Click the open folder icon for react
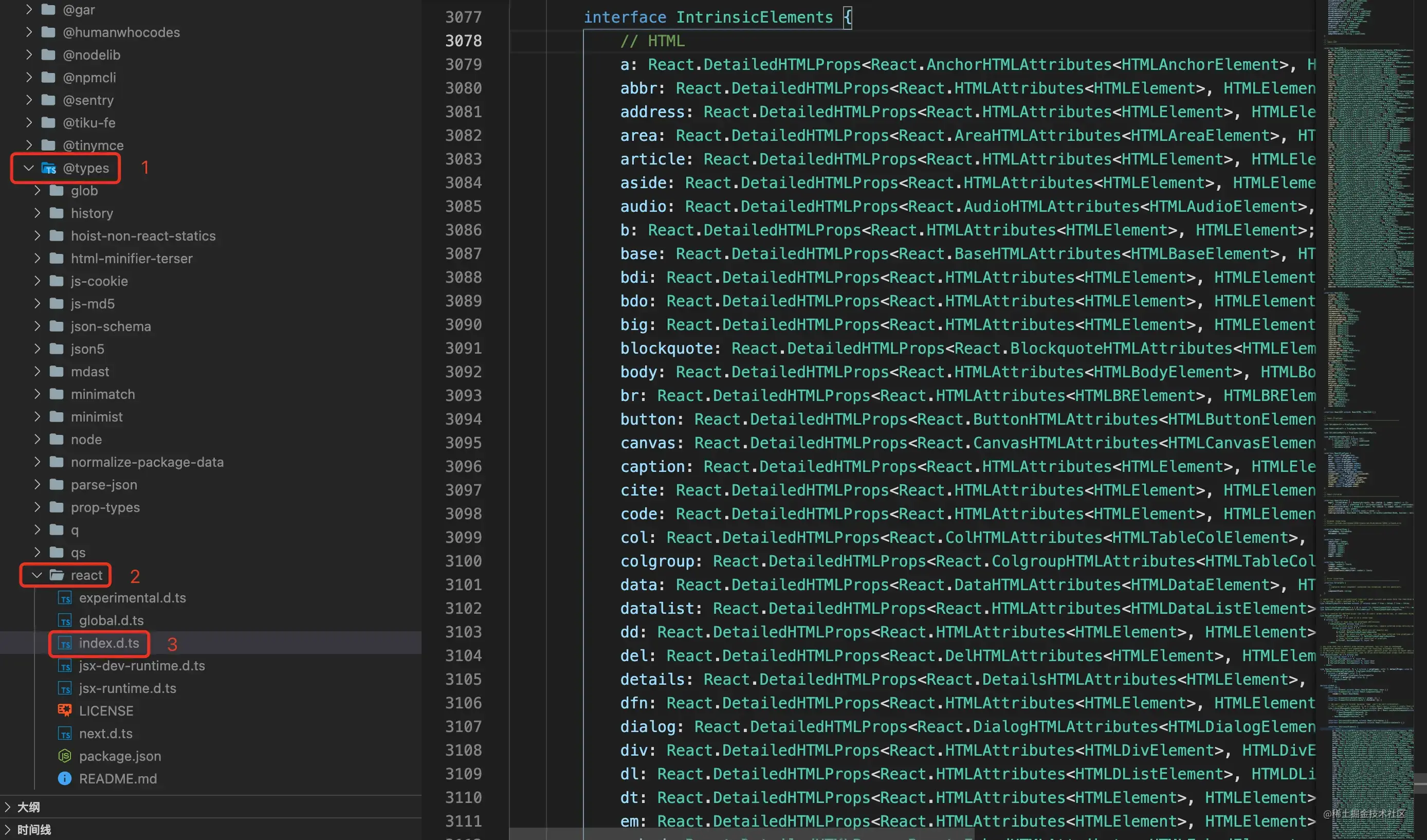This screenshot has height=840, width=1427. (57, 575)
